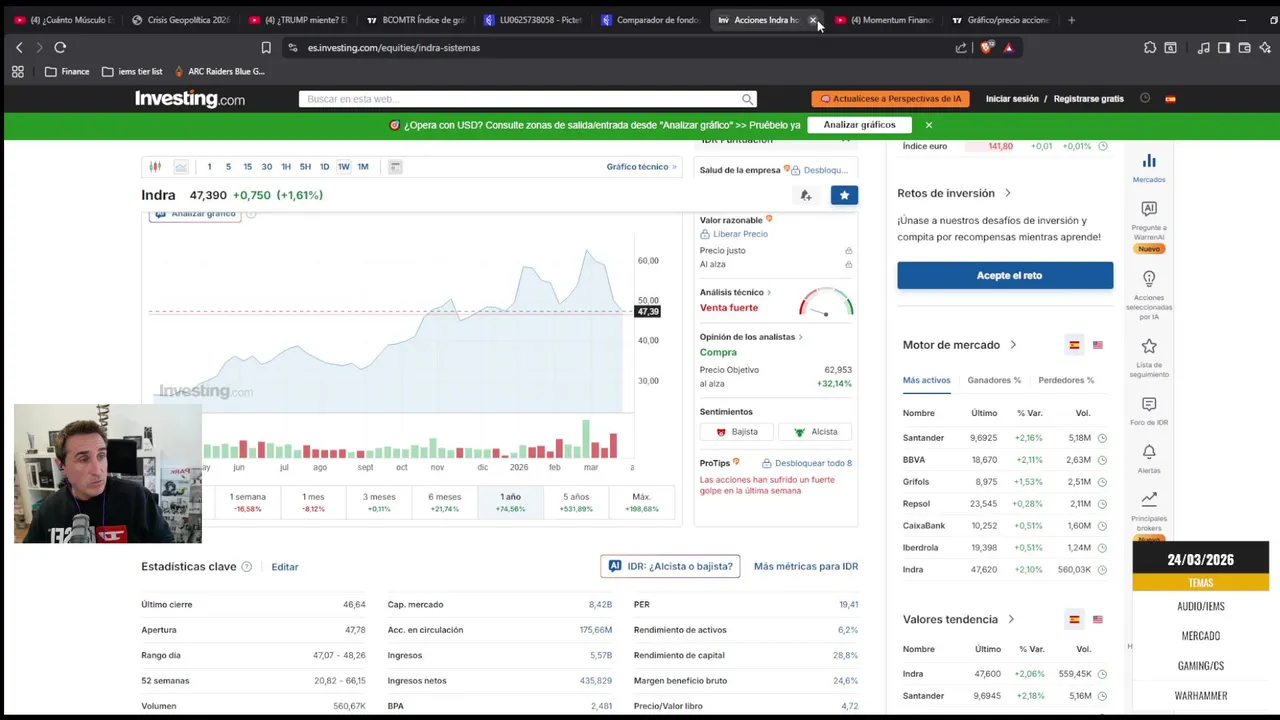1280x720 pixels.
Task: Open the browser apps grid icon
Action: tap(17, 72)
